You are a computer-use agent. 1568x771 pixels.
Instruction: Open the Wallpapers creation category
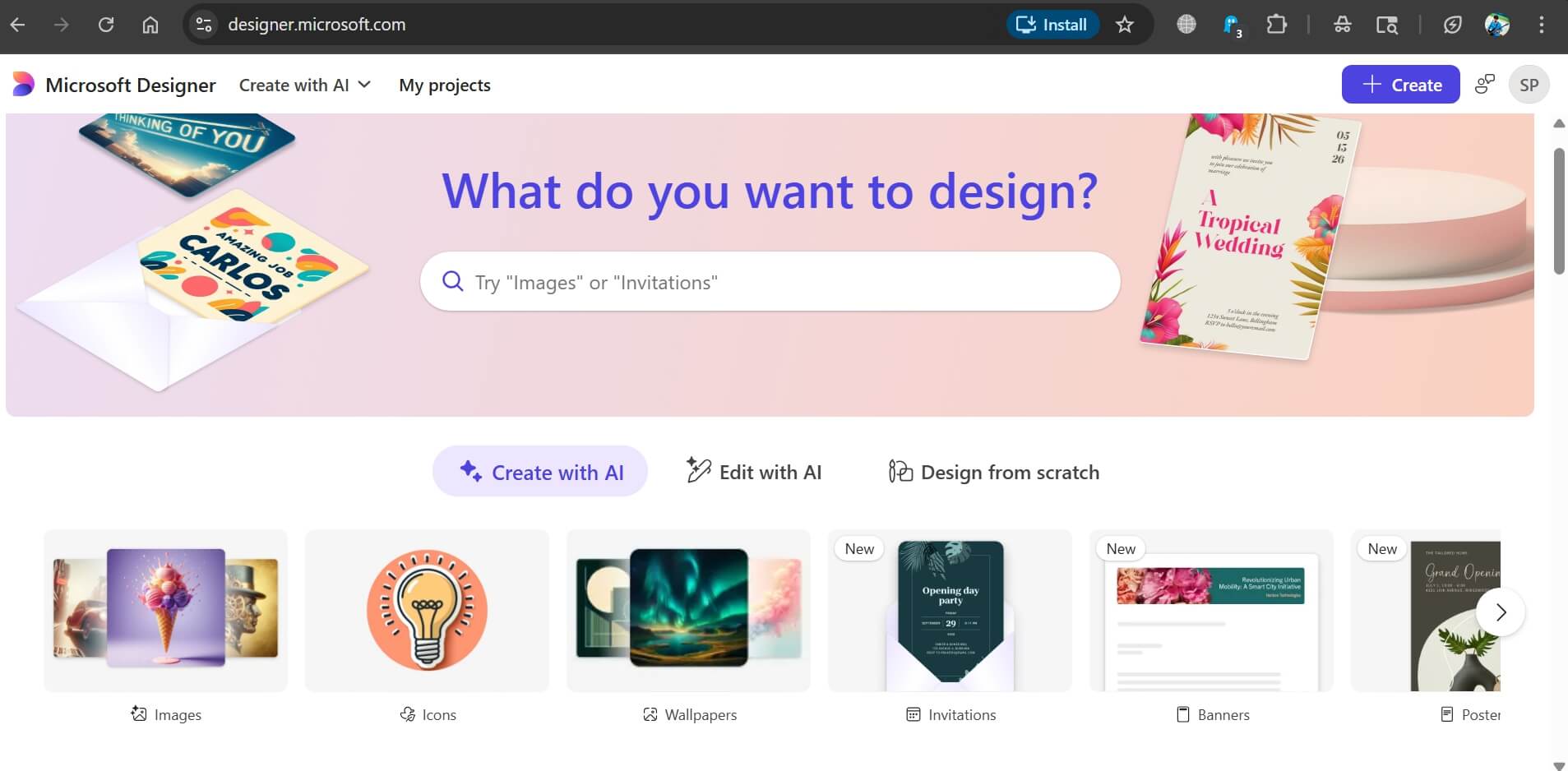pos(688,610)
